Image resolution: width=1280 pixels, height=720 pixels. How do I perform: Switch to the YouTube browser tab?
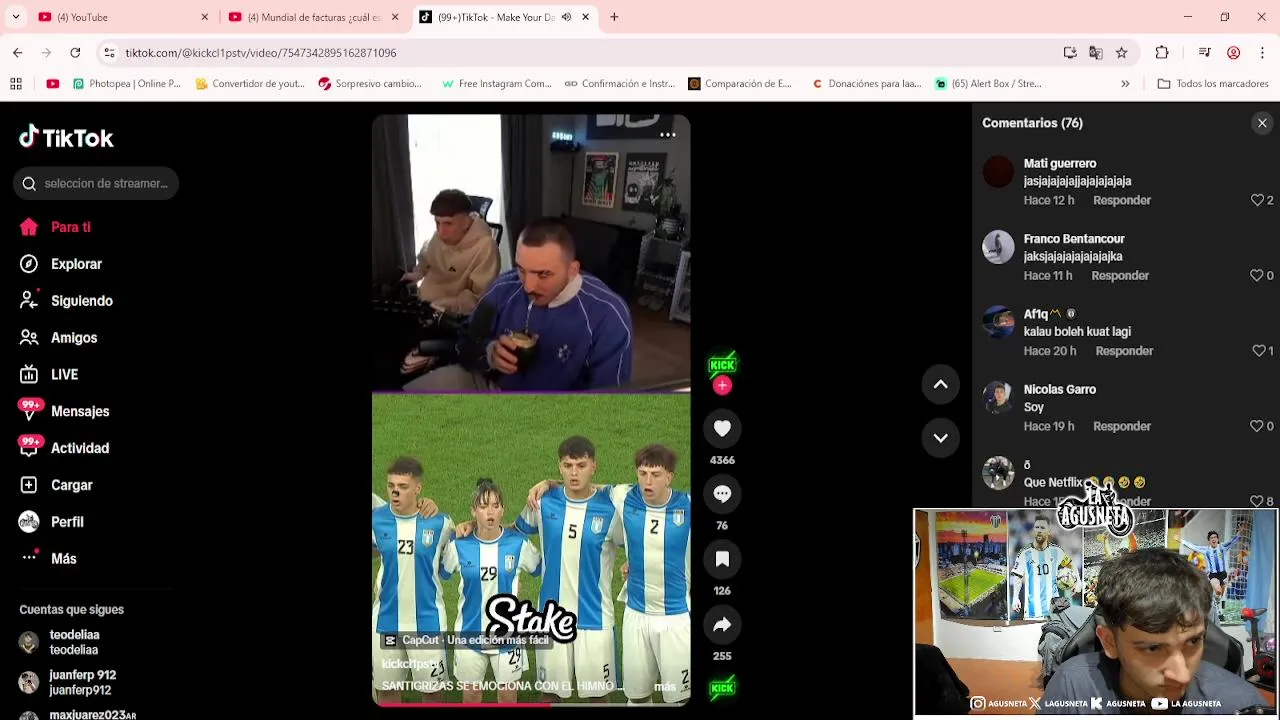(x=124, y=17)
